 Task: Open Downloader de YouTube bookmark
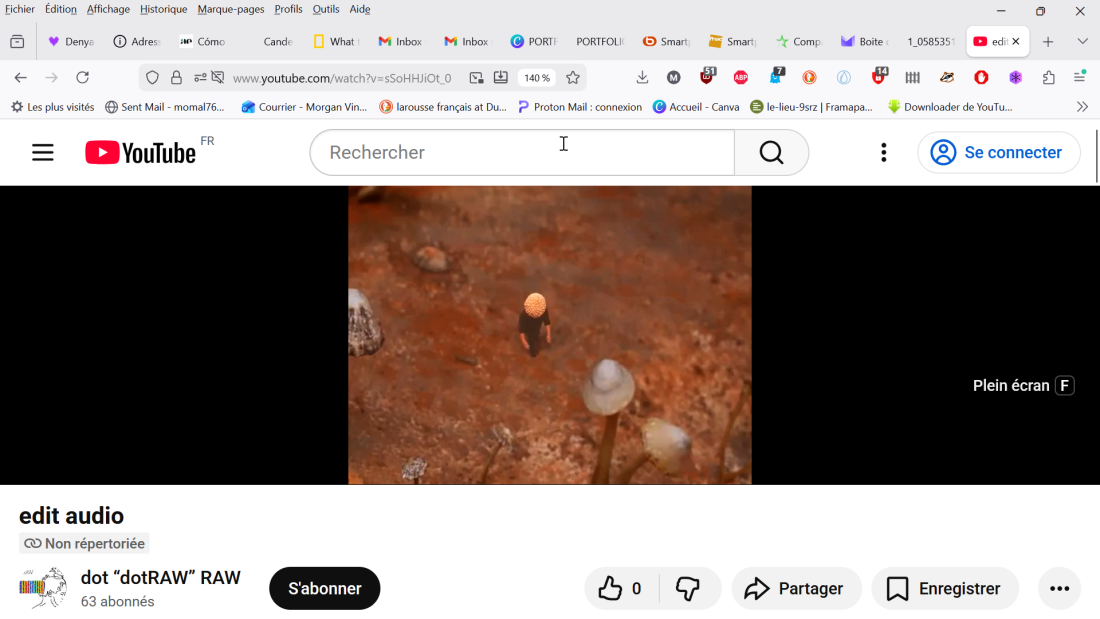click(950, 107)
